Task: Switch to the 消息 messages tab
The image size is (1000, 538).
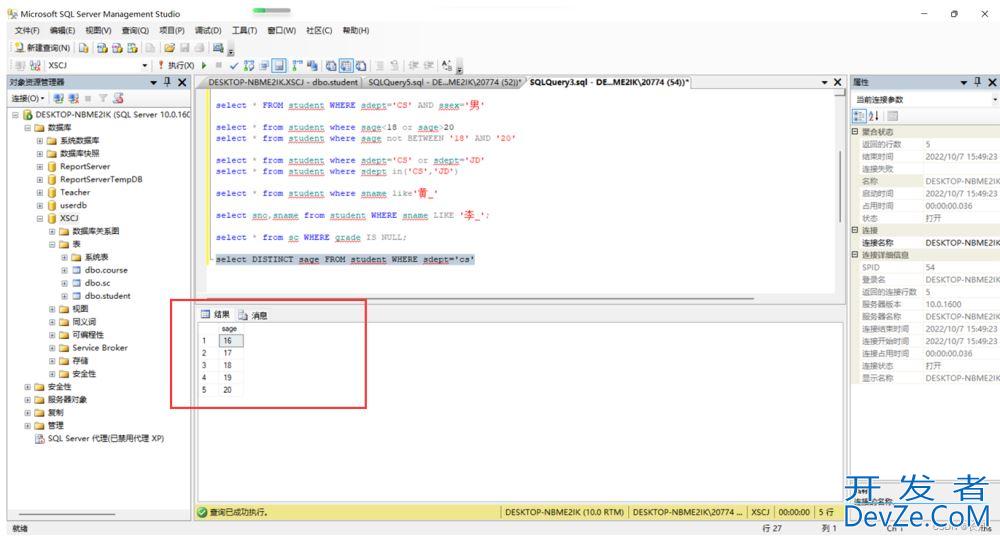Action: (253, 315)
